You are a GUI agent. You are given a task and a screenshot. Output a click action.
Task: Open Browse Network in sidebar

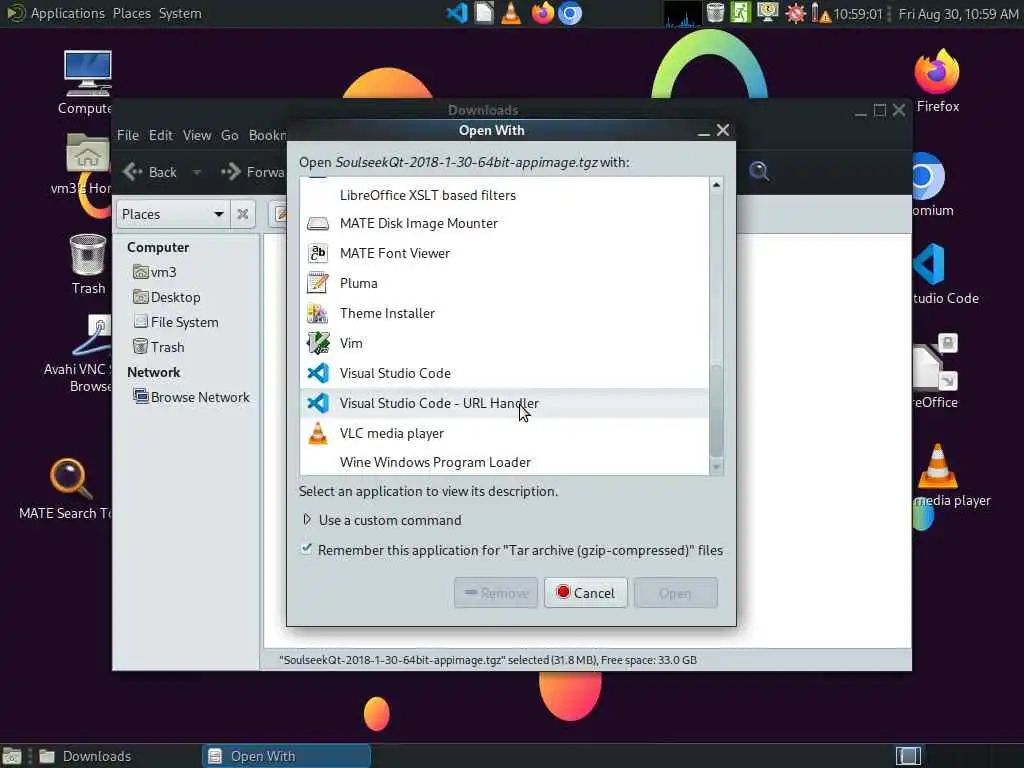click(x=191, y=397)
